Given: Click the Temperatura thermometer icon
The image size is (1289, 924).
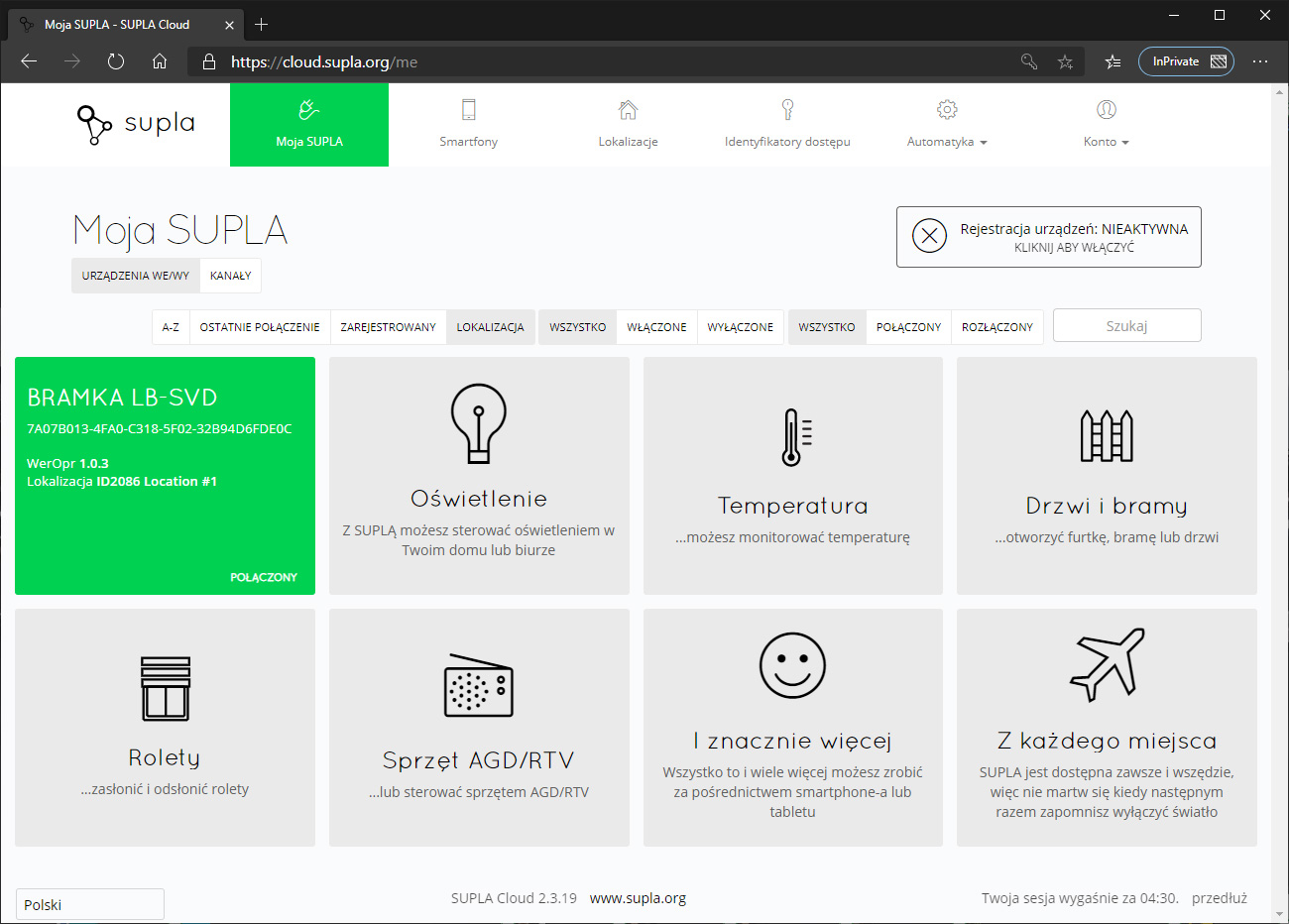Looking at the screenshot, I should pyautogui.click(x=796, y=437).
